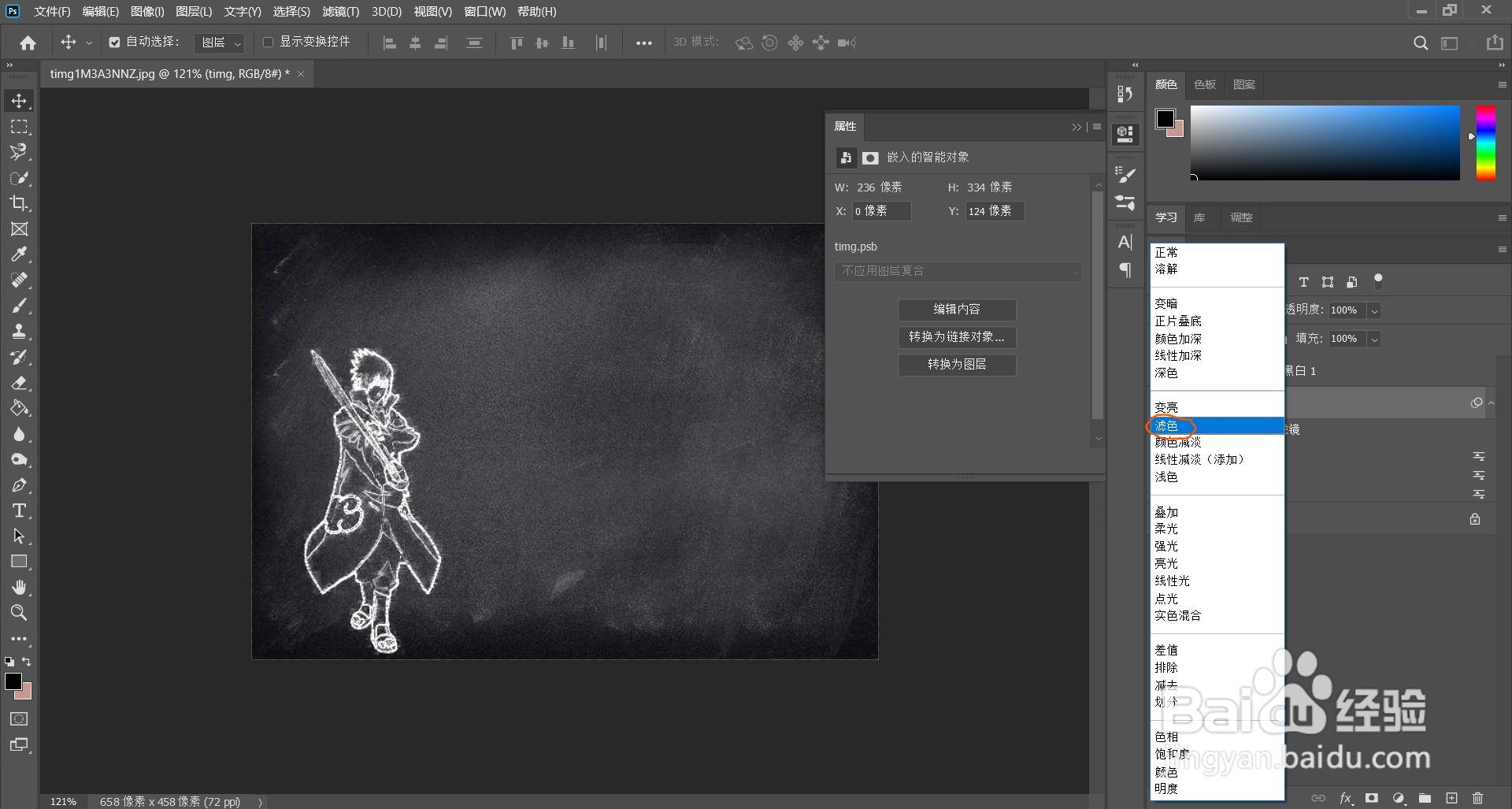Click the Home icon in options bar

pyautogui.click(x=28, y=43)
